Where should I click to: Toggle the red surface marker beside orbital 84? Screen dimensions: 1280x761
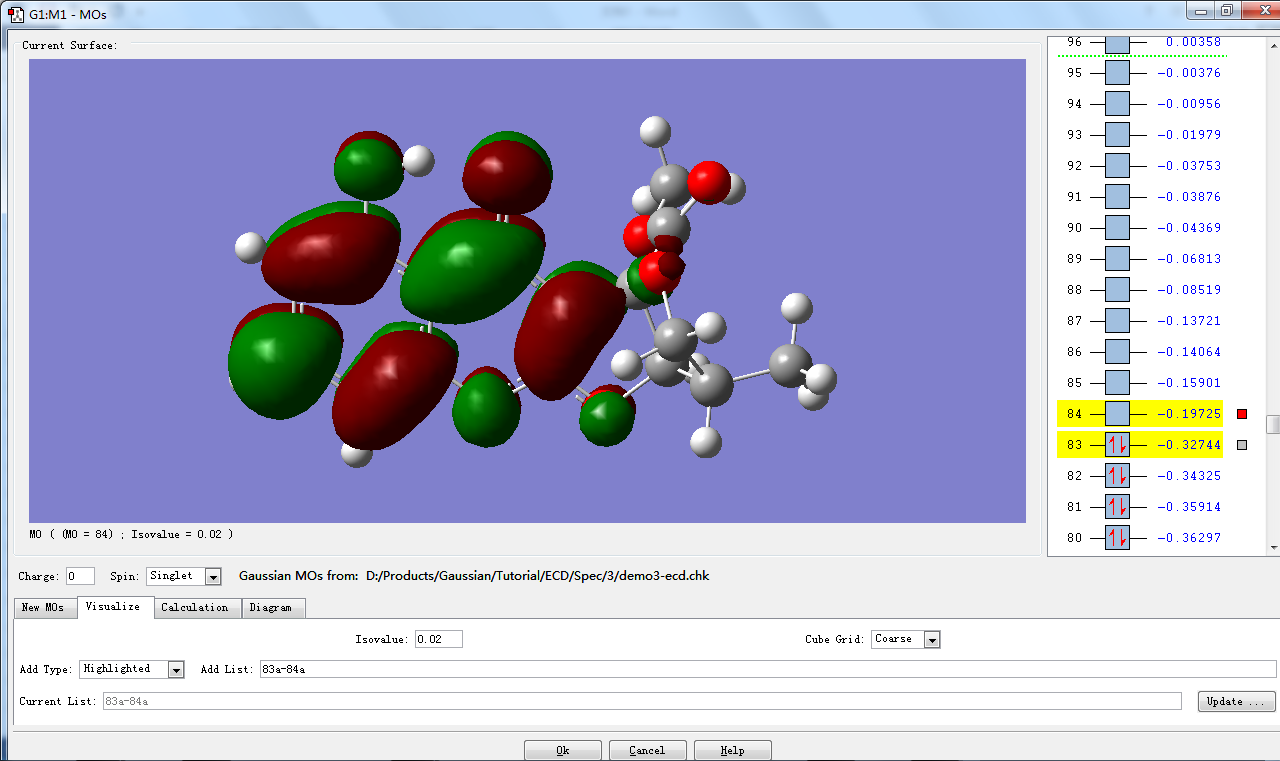1242,414
